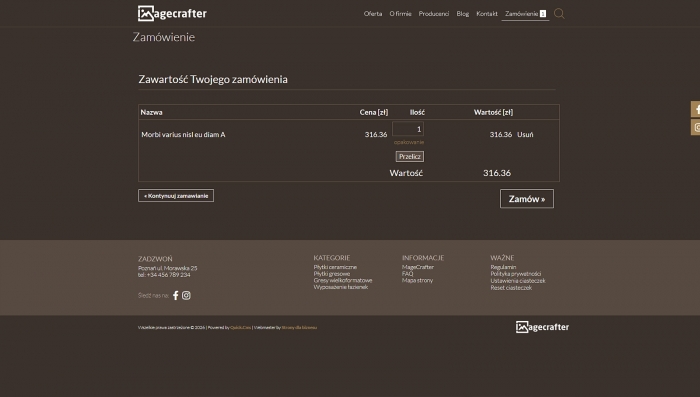The height and width of the screenshot is (397, 700).
Task: Click the Zawartość Twojego zamówienia heading
Action: point(213,79)
